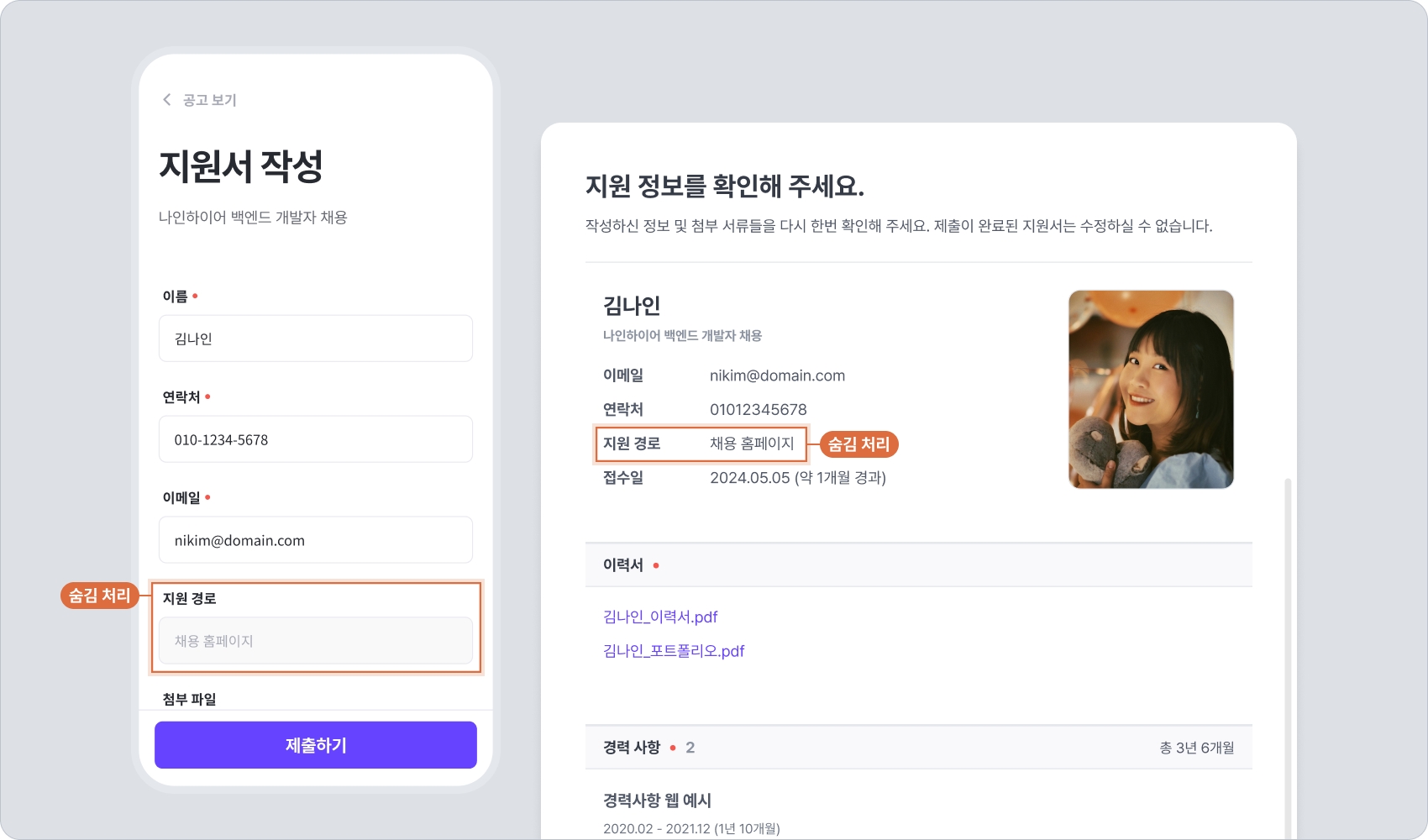Click the 경력 사항 section header
This screenshot has height=840, width=1428.
tap(632, 748)
